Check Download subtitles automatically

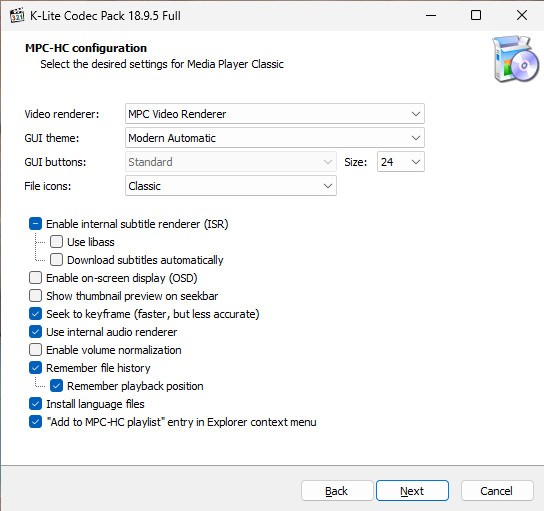[x=56, y=260]
